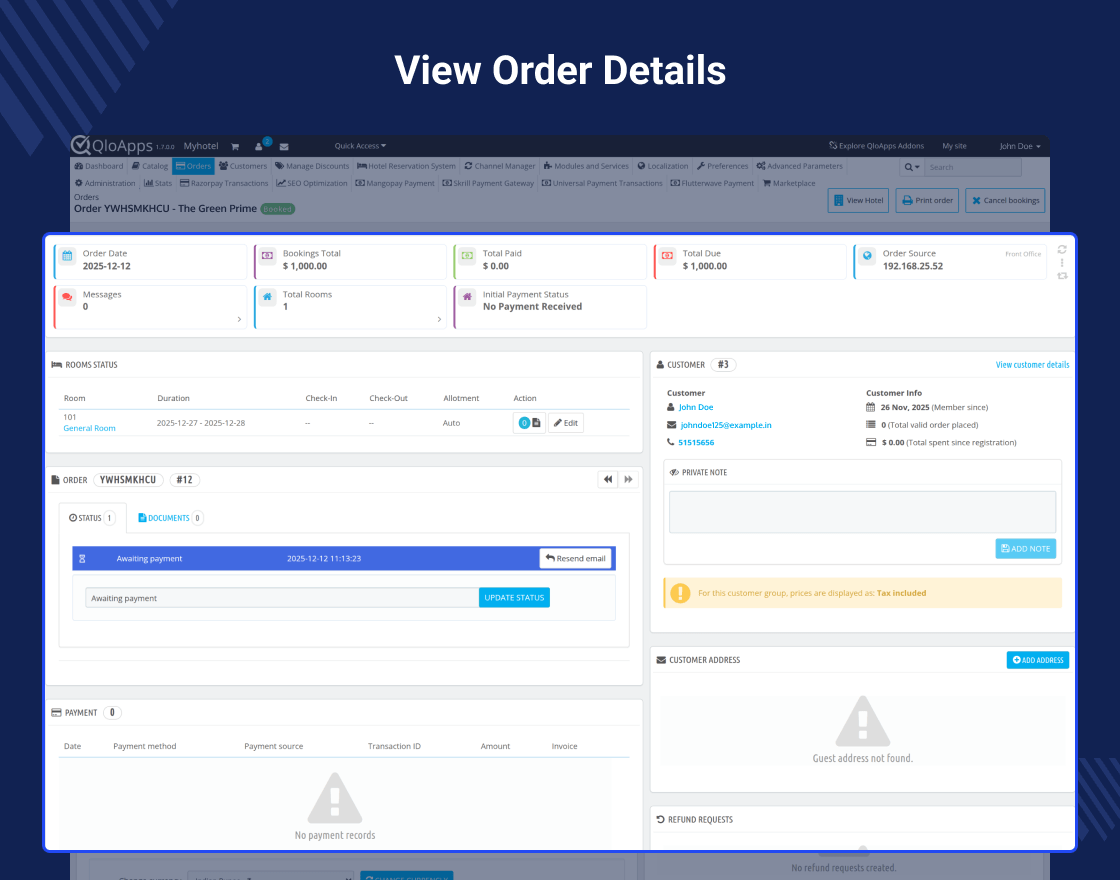Open the envelope messages icon in header

[x=284, y=146]
